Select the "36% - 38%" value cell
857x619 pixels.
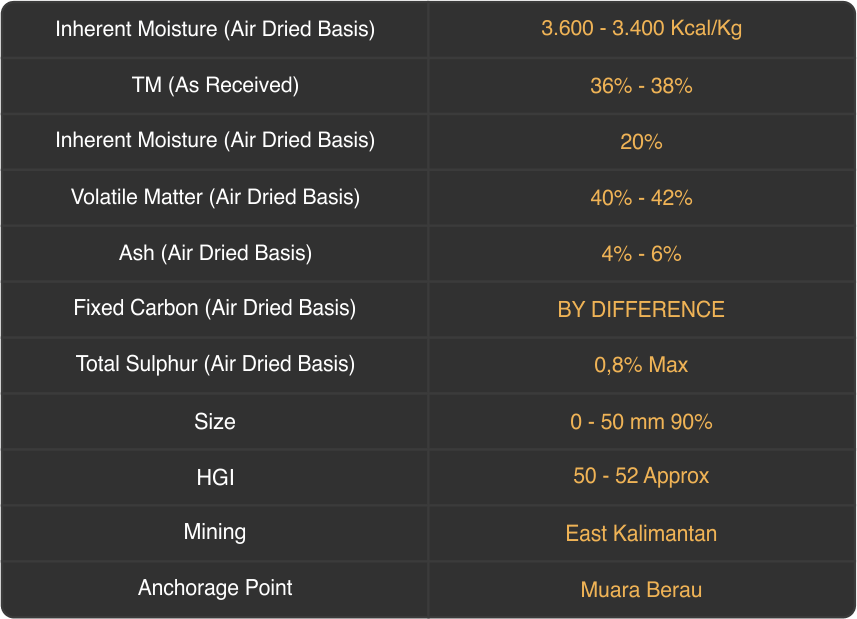pos(641,86)
